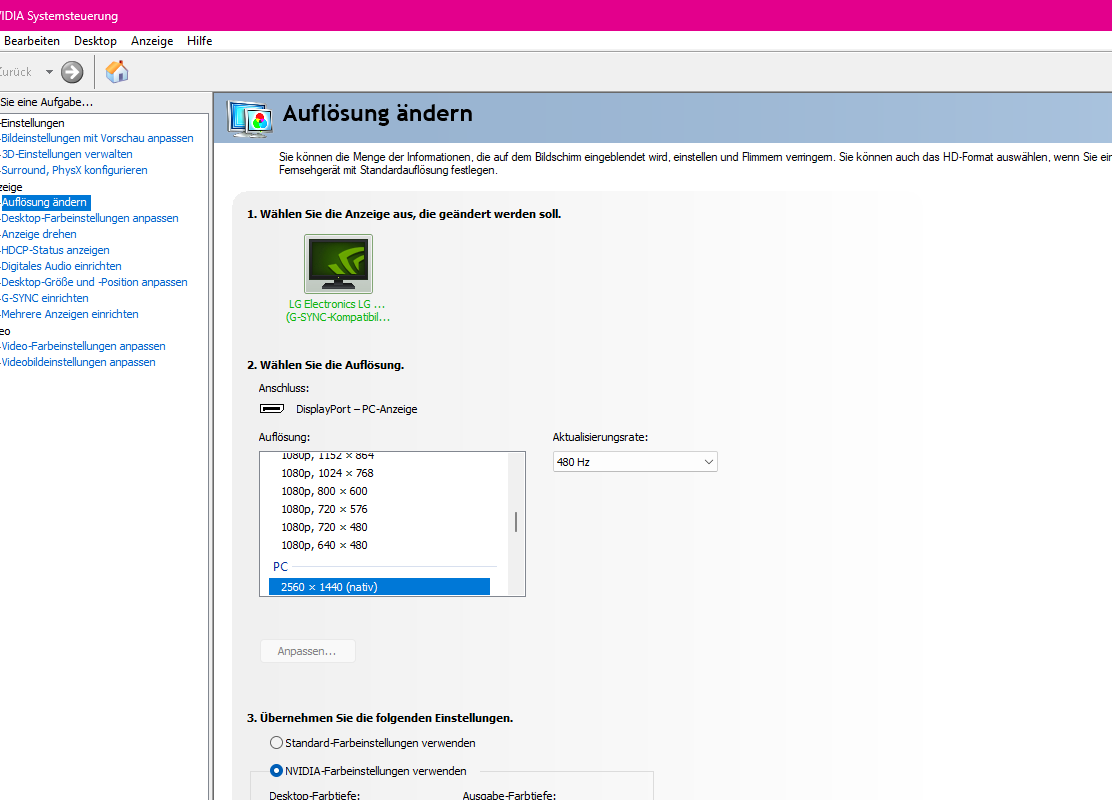
Task: Open Video-Farbeinstellungen anpassen page
Action: [x=83, y=346]
